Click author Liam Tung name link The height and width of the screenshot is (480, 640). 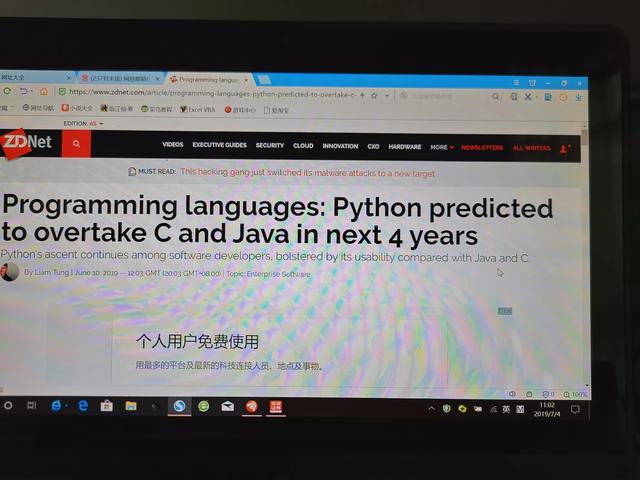pyautogui.click(x=52, y=272)
